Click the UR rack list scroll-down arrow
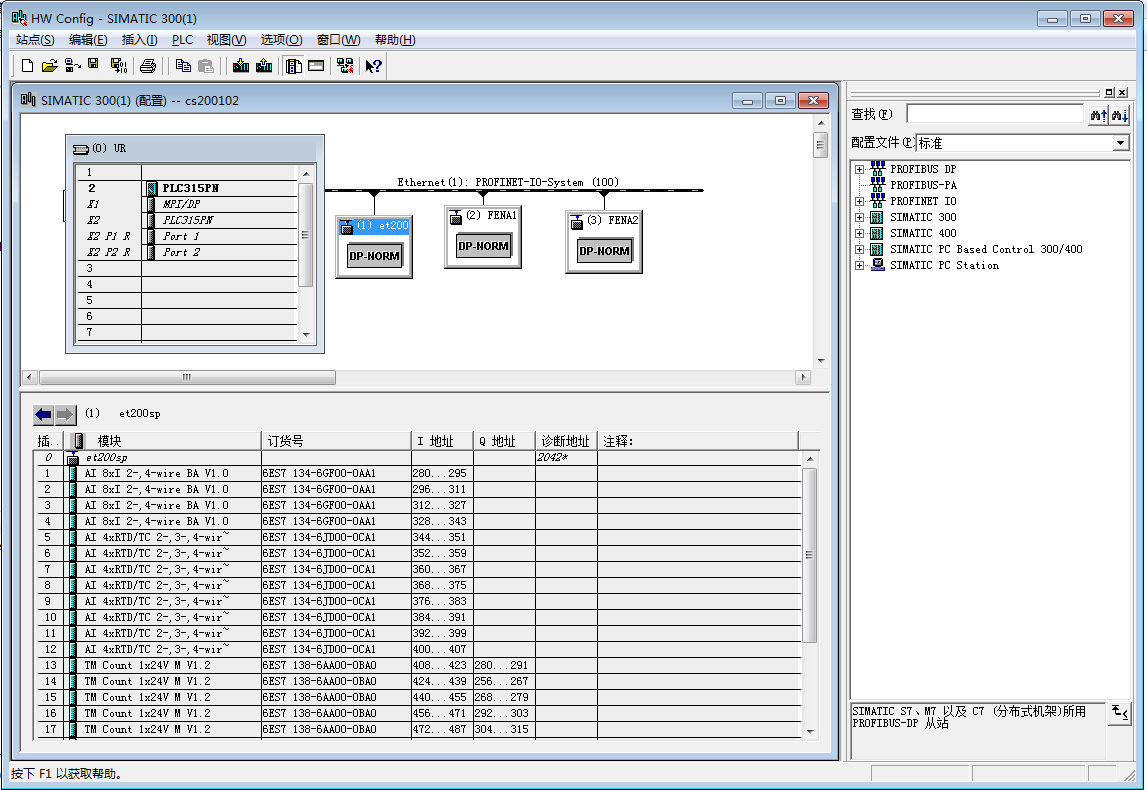Screen dimensions: 1147x790 point(306,334)
